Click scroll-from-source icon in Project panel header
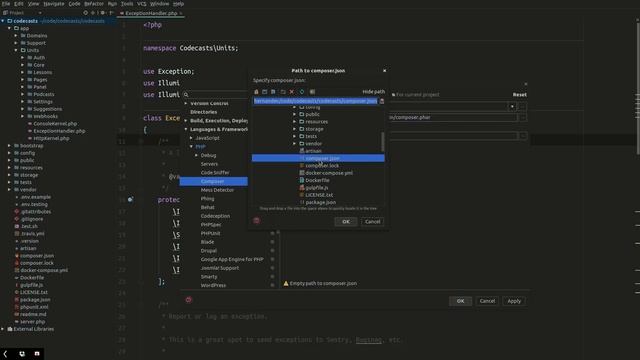 point(85,13)
